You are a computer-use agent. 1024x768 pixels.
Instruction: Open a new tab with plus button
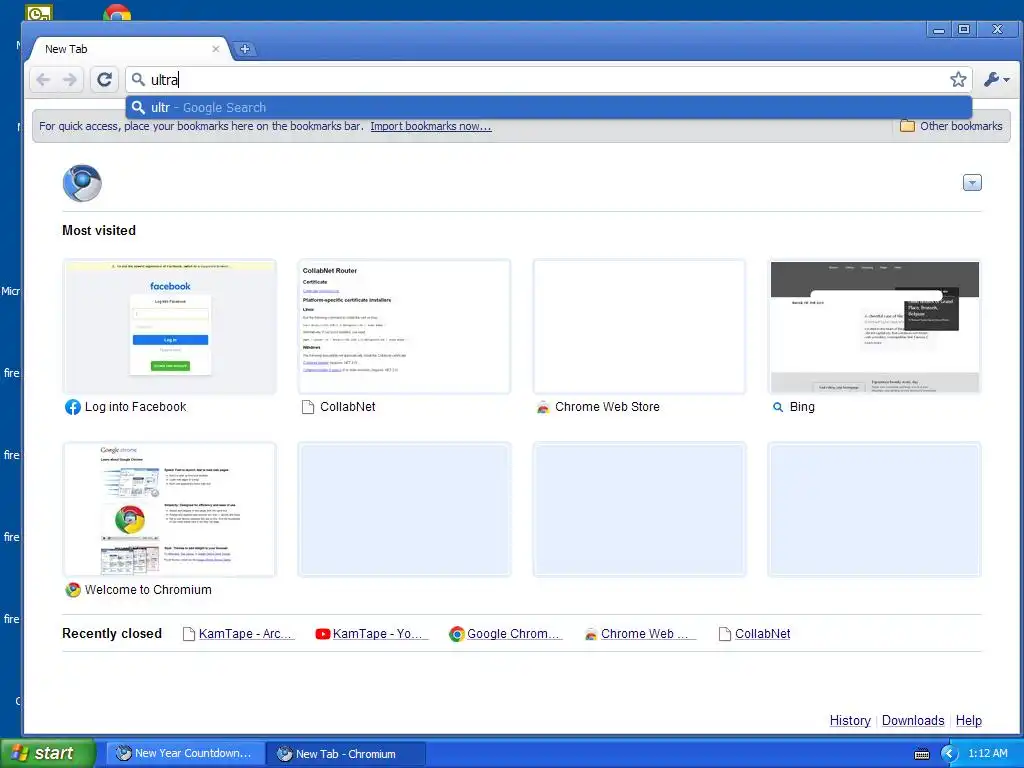click(245, 49)
